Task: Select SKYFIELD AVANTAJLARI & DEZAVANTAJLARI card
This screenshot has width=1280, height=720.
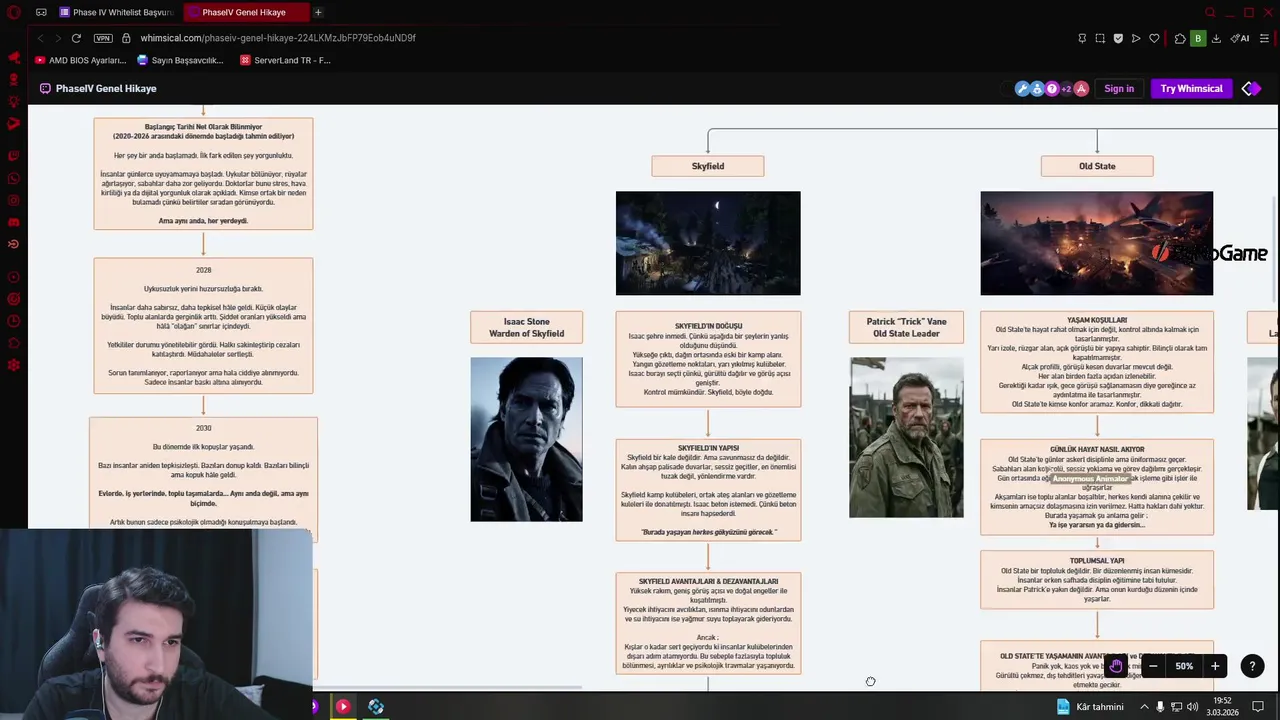Action: pos(708,623)
